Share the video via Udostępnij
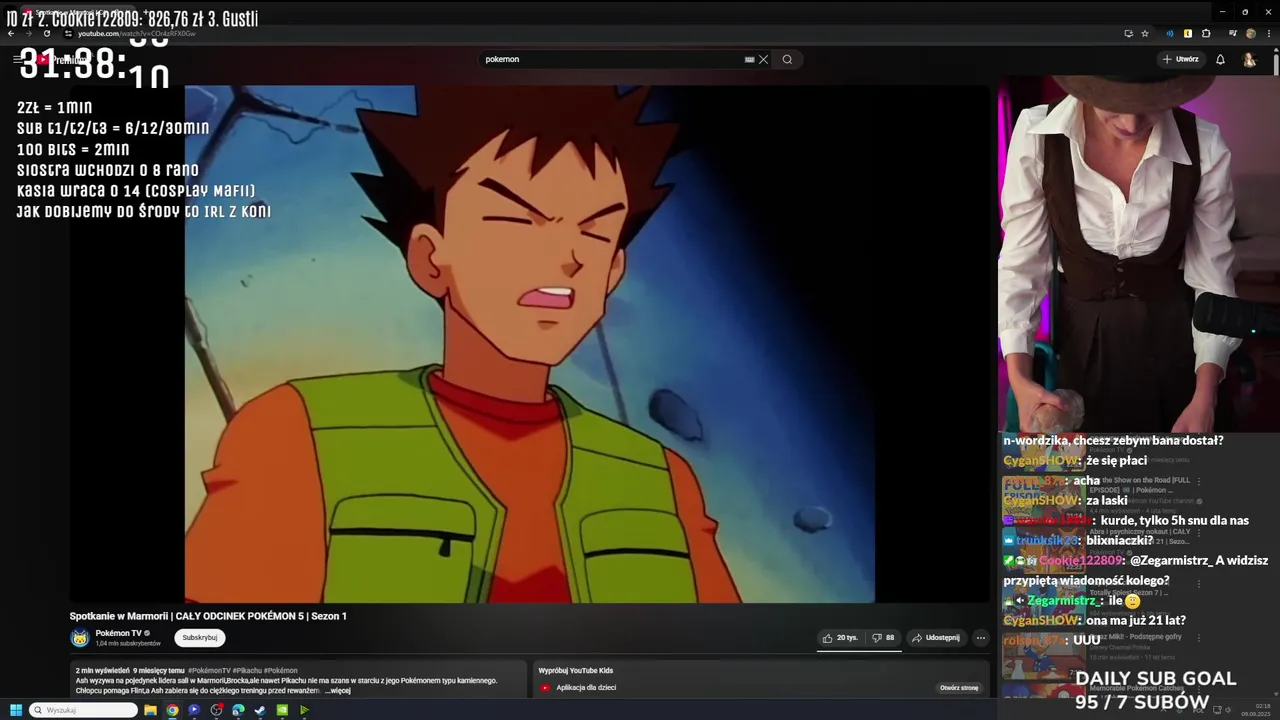Viewport: 1280px width, 720px height. [936, 638]
